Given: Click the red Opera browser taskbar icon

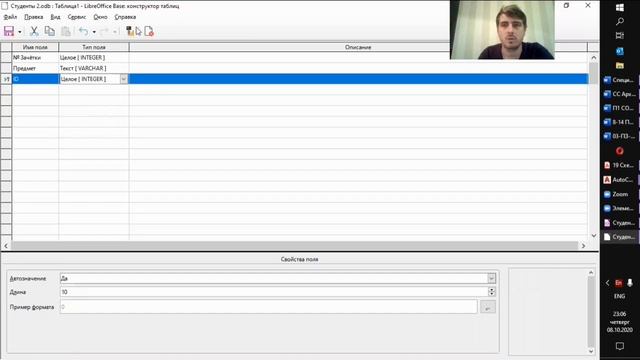Looking at the screenshot, I should pyautogui.click(x=620, y=151).
